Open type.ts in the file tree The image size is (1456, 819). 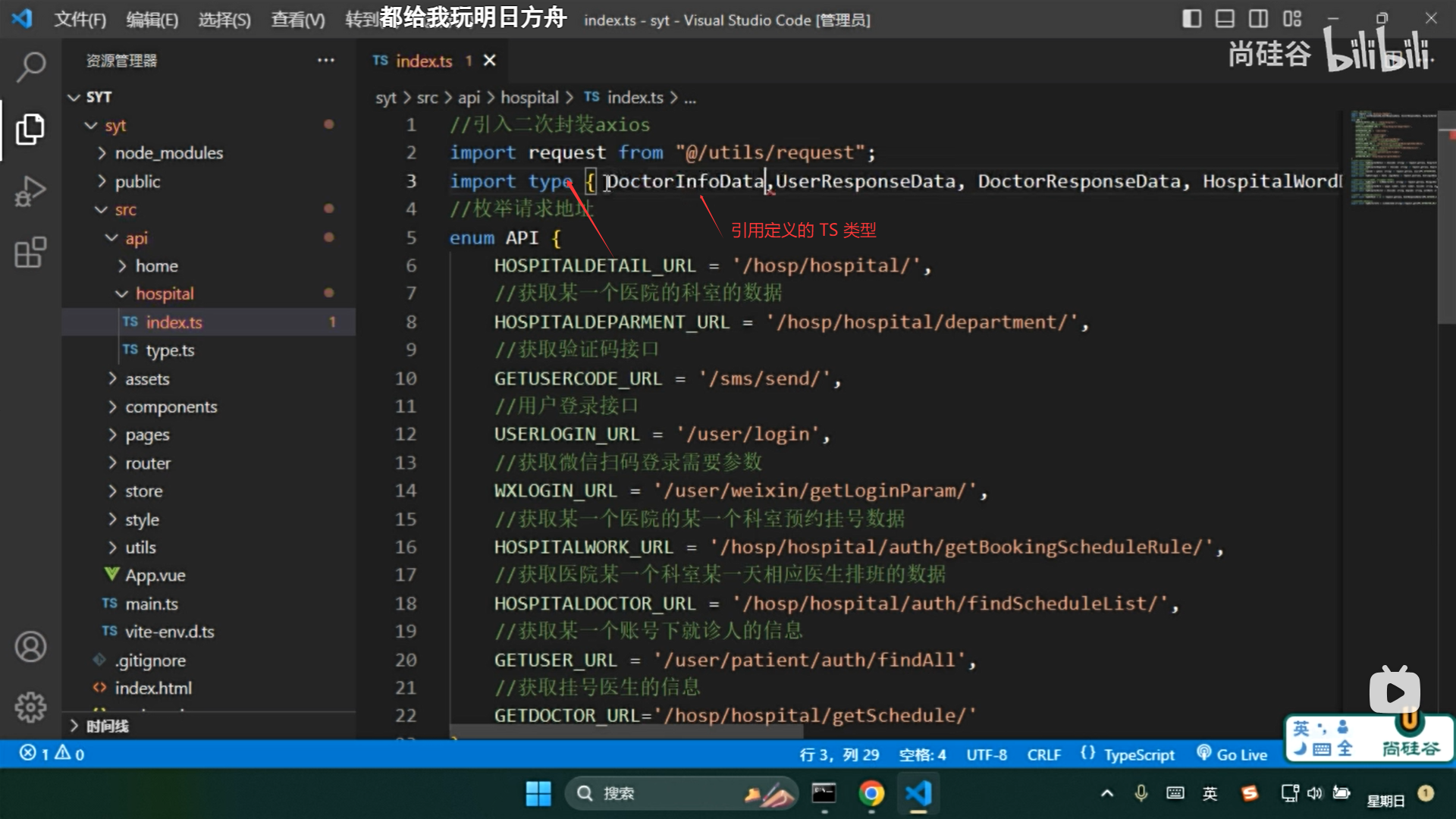tap(170, 350)
